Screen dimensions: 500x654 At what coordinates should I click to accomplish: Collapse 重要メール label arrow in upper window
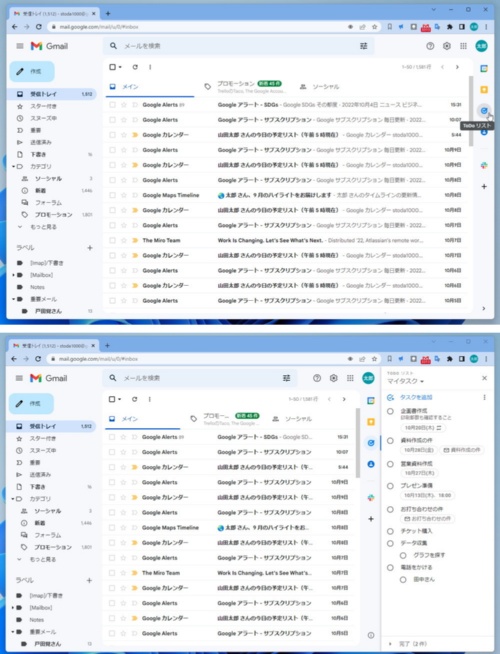[13, 299]
